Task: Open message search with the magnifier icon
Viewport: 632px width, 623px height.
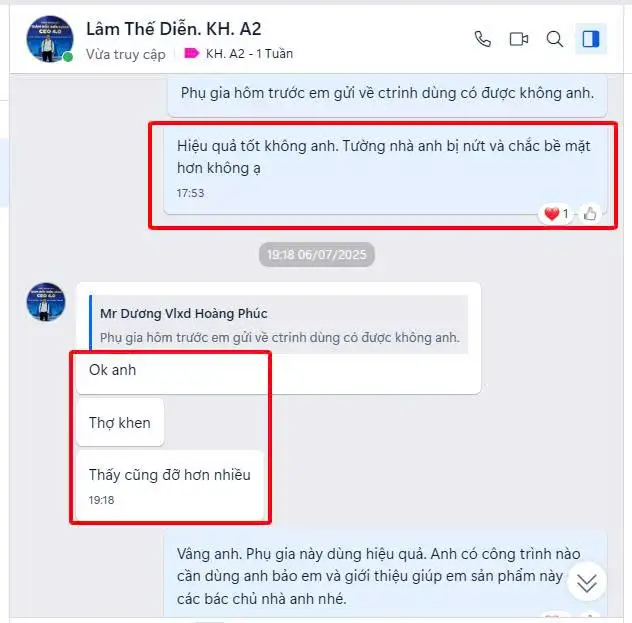Action: coord(555,39)
